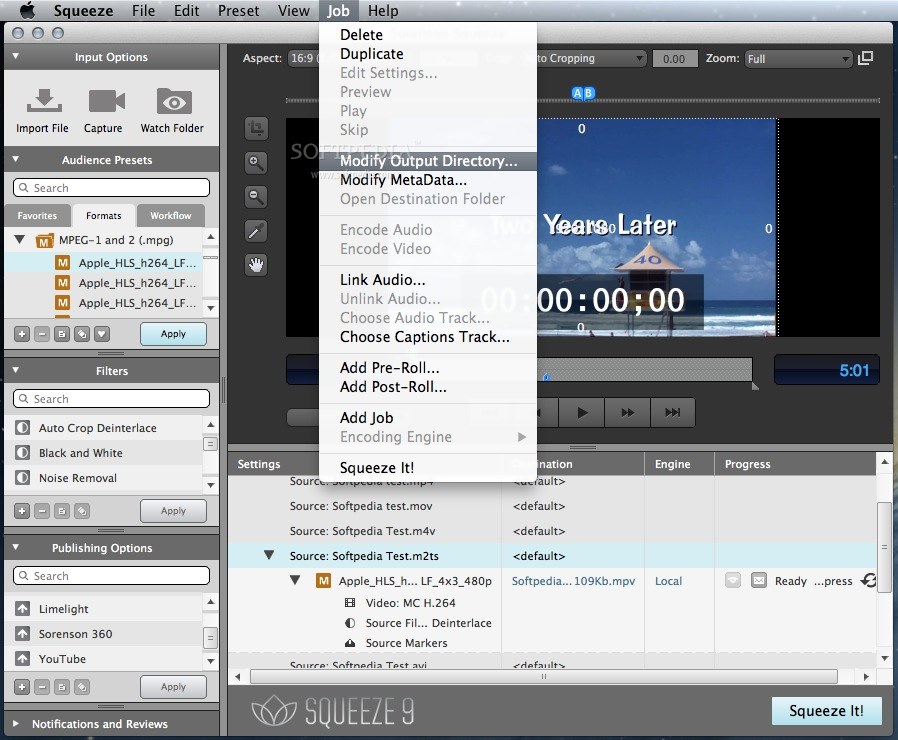Click Apply under Filters
The height and width of the screenshot is (740, 898).
tap(173, 511)
